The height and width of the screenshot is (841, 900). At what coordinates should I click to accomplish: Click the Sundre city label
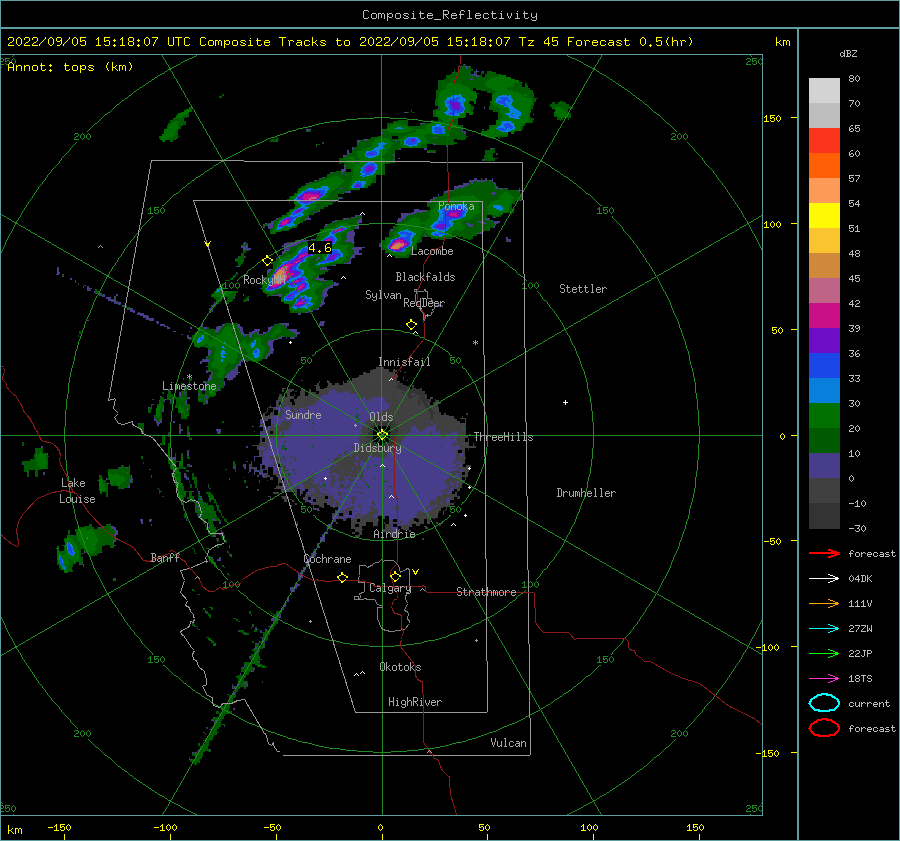[x=303, y=415]
